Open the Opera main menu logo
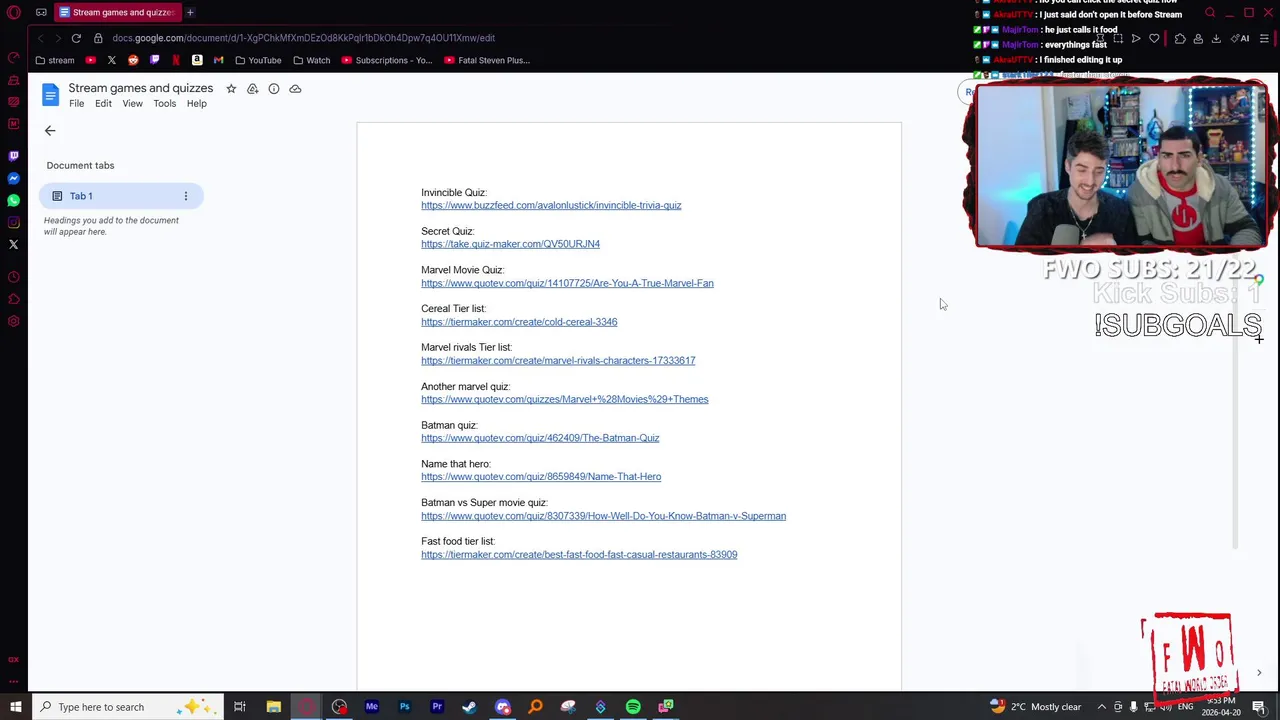1280x720 pixels. 14,12
